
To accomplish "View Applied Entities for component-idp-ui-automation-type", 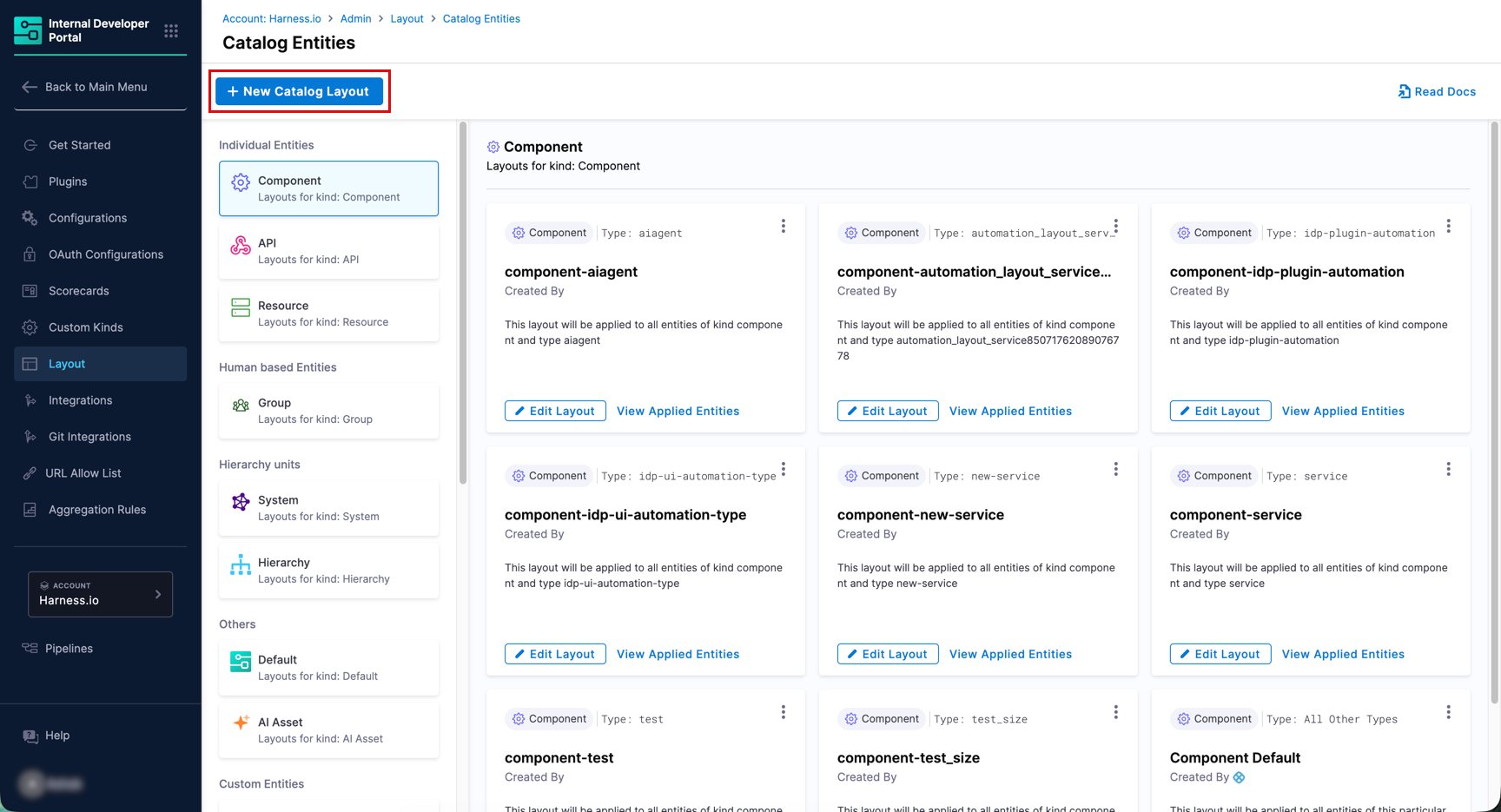I will [678, 654].
